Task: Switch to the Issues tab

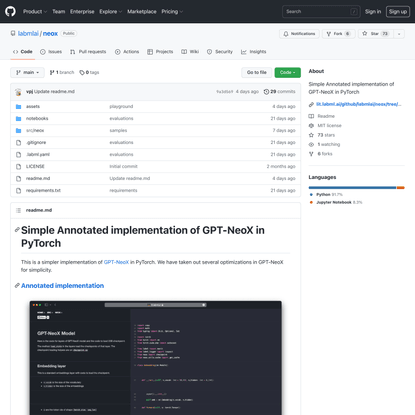Action: 51,52
